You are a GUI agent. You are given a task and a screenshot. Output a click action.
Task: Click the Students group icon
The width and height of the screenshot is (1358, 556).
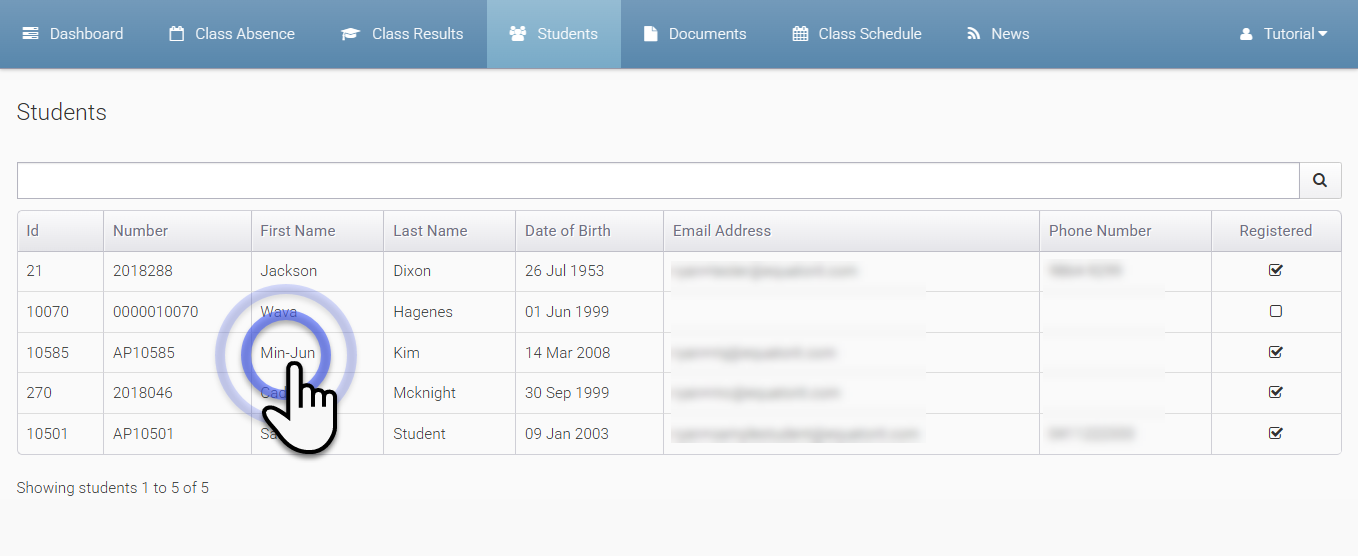click(518, 34)
